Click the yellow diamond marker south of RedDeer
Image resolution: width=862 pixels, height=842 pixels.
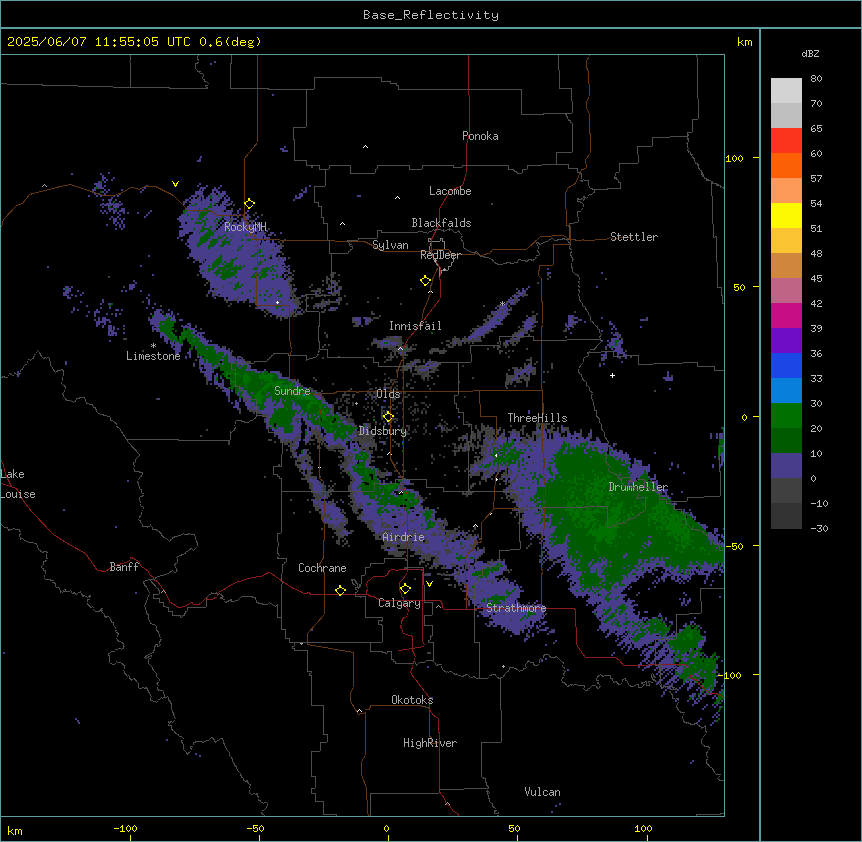[426, 281]
